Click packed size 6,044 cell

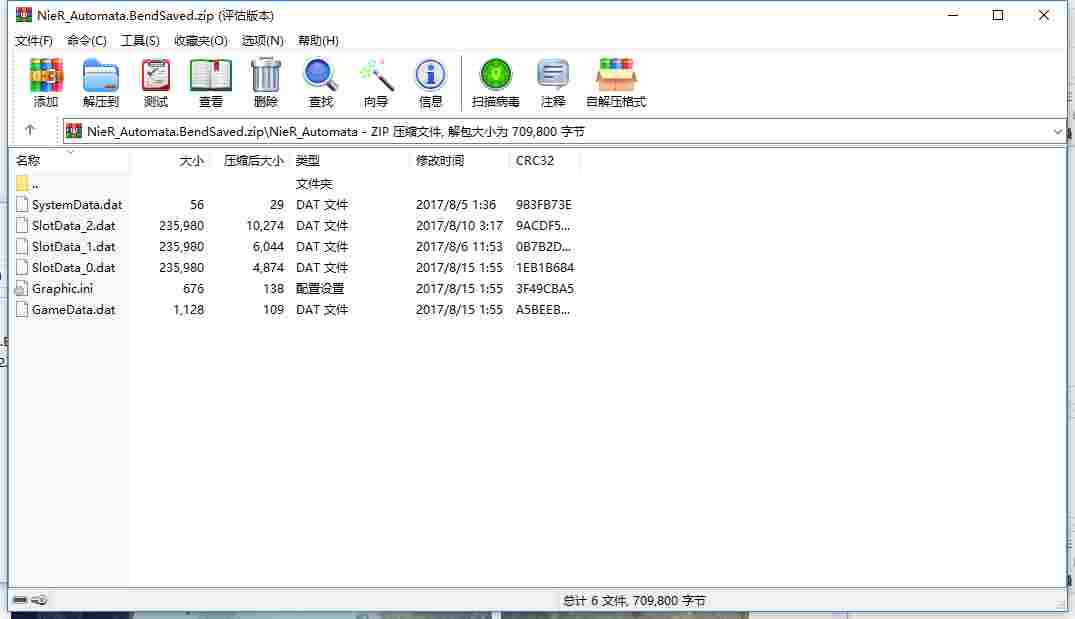[x=267, y=246]
